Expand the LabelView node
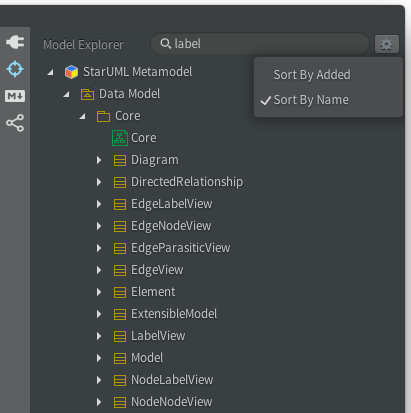This screenshot has width=411, height=413. click(99, 336)
